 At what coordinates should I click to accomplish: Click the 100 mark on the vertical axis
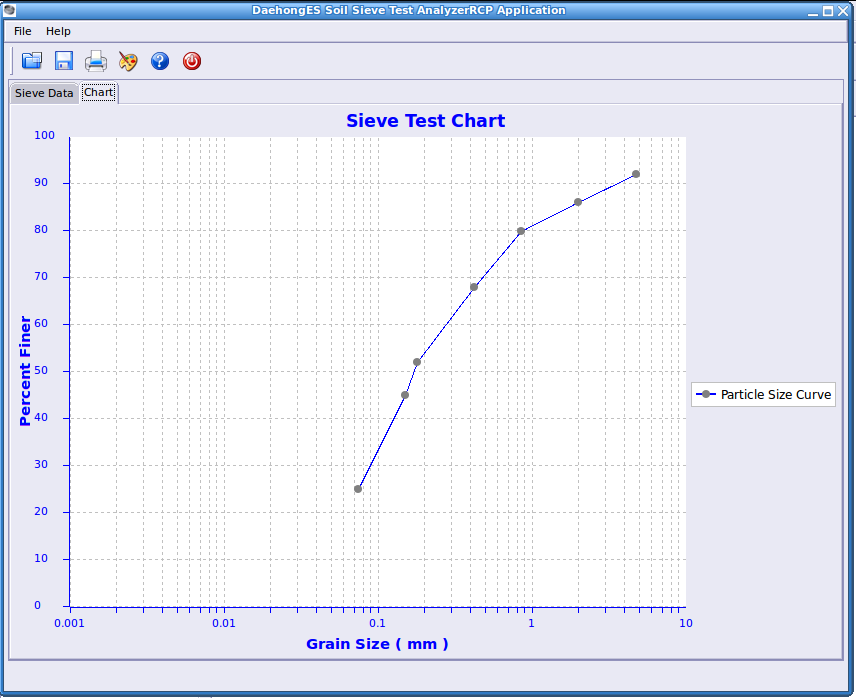click(x=43, y=135)
